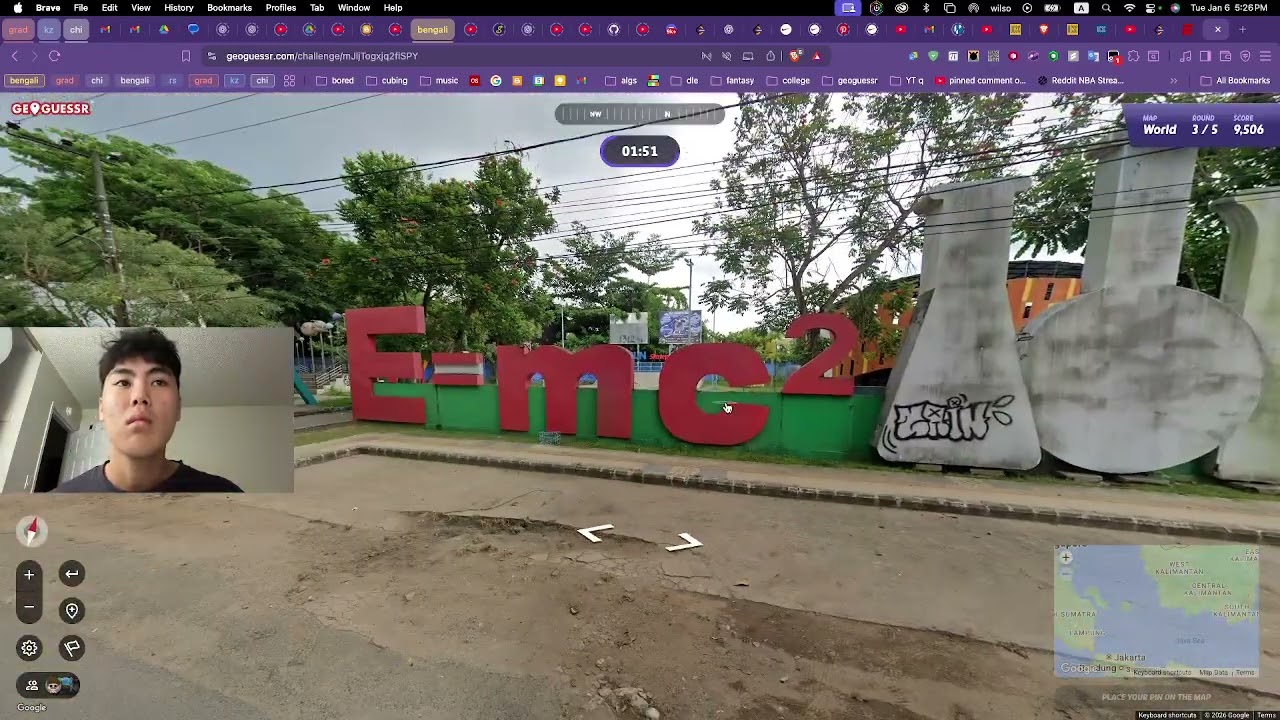
Task: Click the round timer showing 01:51
Action: click(640, 151)
